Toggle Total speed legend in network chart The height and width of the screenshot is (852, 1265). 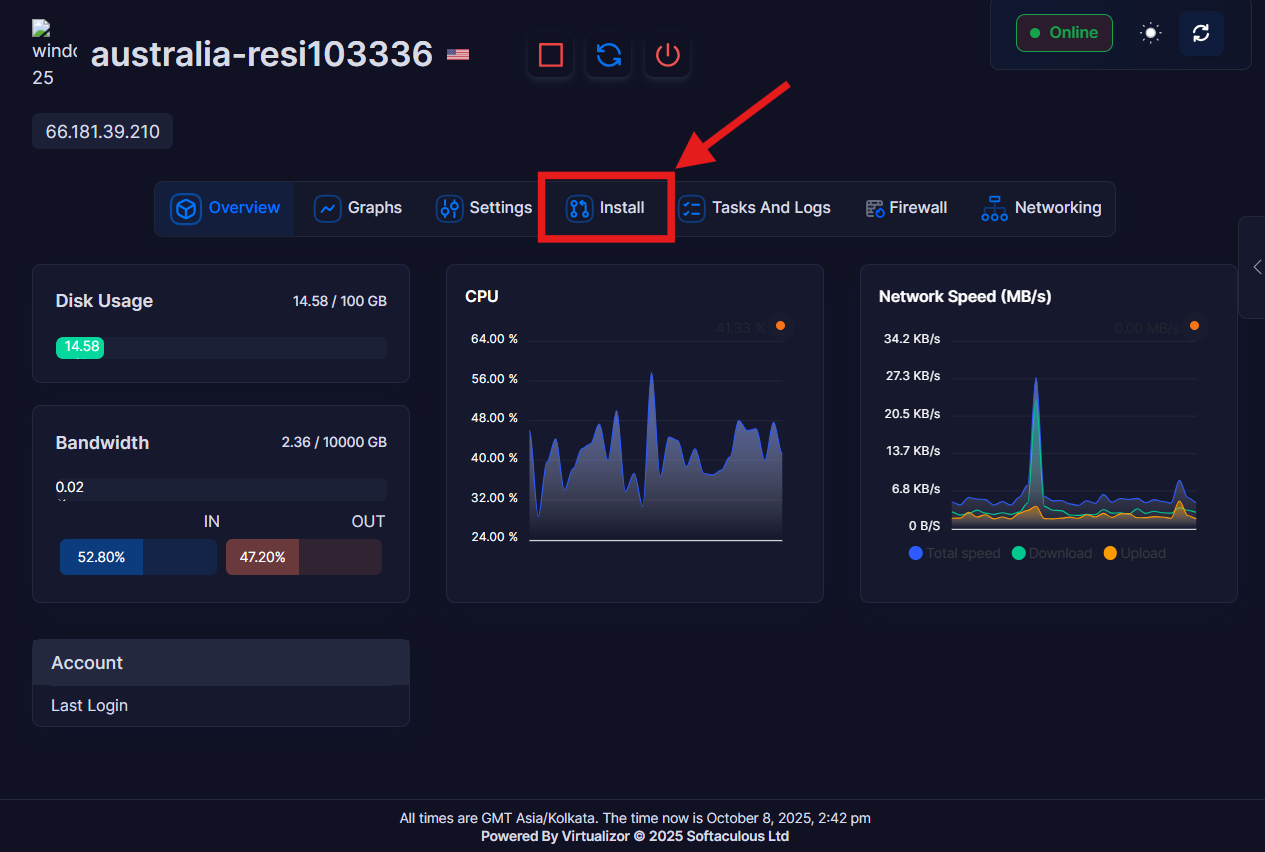pyautogui.click(x=955, y=553)
